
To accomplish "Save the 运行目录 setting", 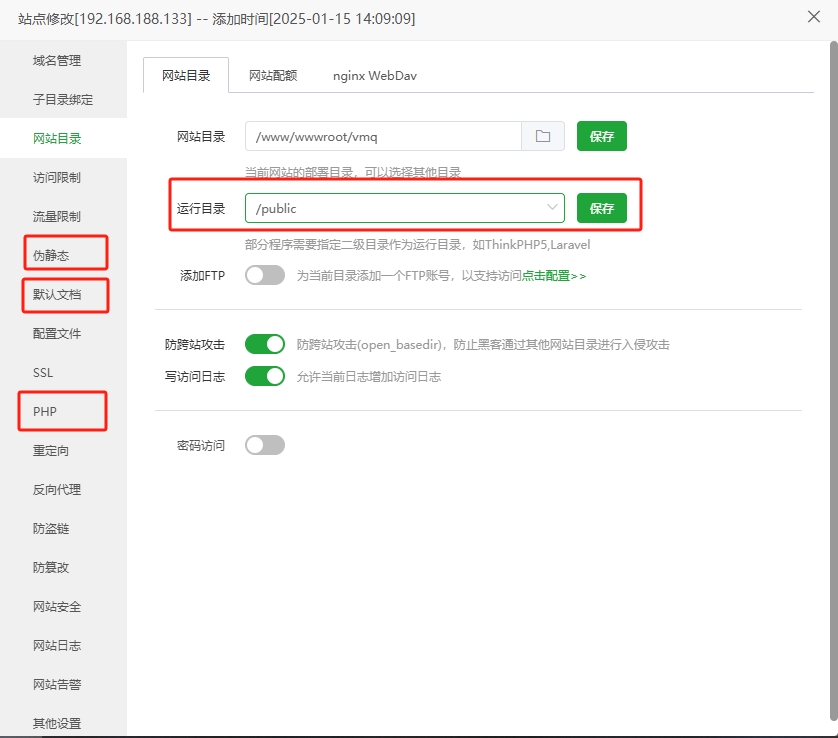I will [x=602, y=208].
